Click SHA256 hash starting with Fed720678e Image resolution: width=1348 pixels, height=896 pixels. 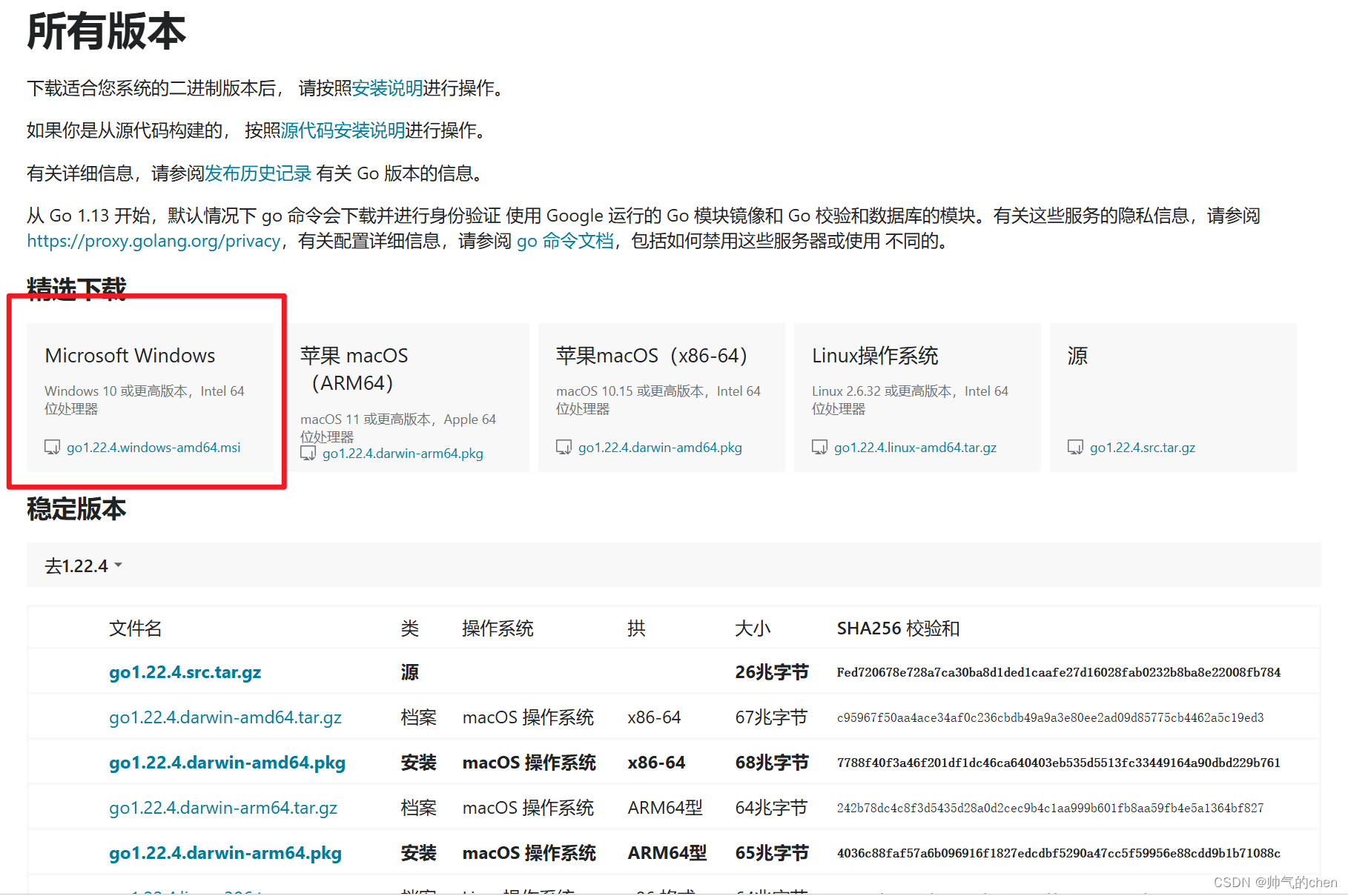click(1059, 672)
